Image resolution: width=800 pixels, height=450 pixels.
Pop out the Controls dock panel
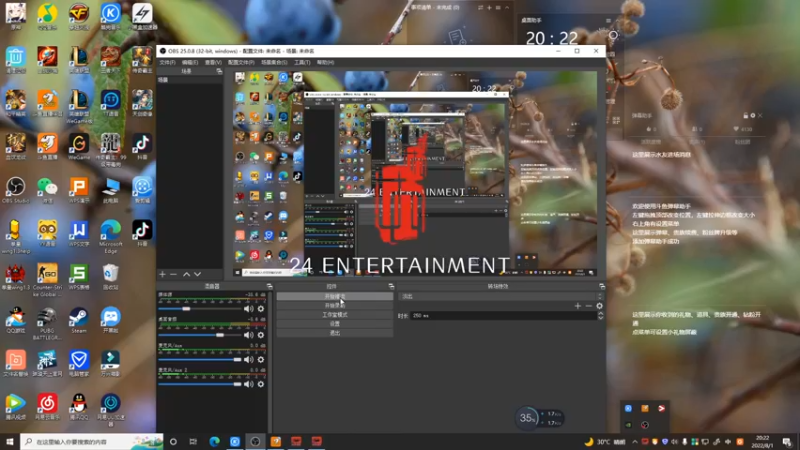[391, 286]
